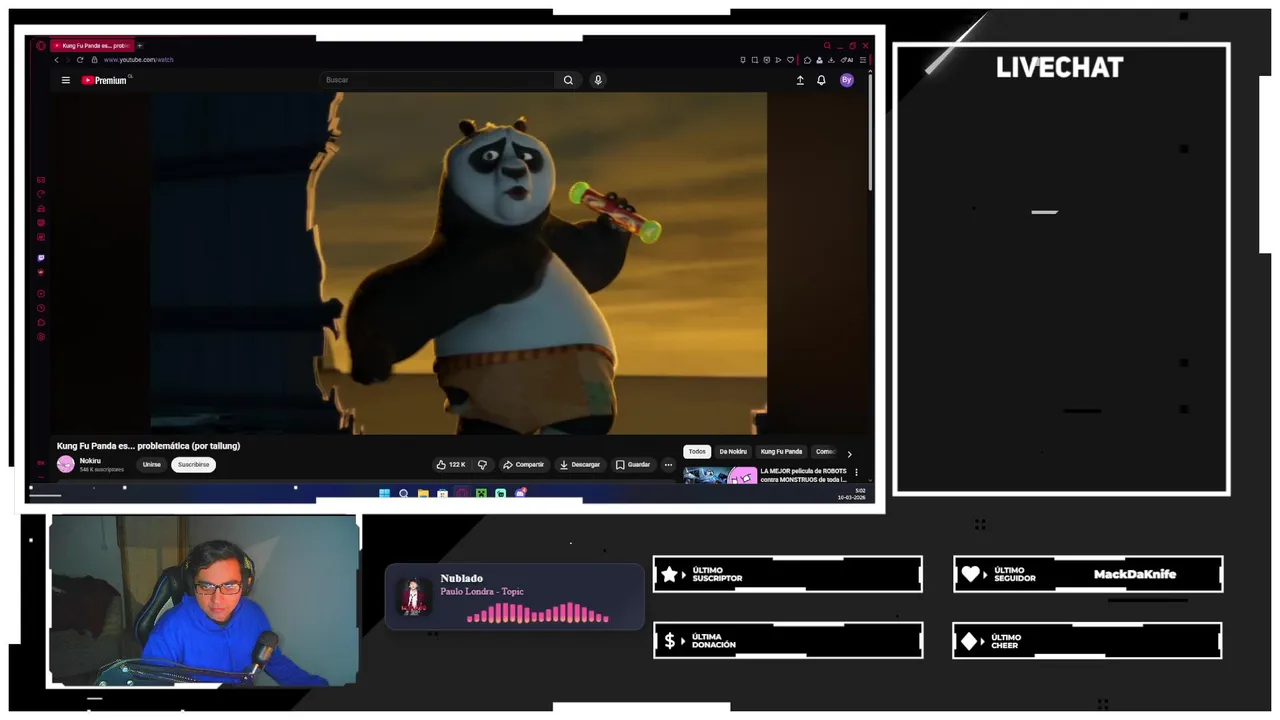Screen dimensions: 1280x720
Task: Open YouTube notifications bell
Action: [821, 80]
